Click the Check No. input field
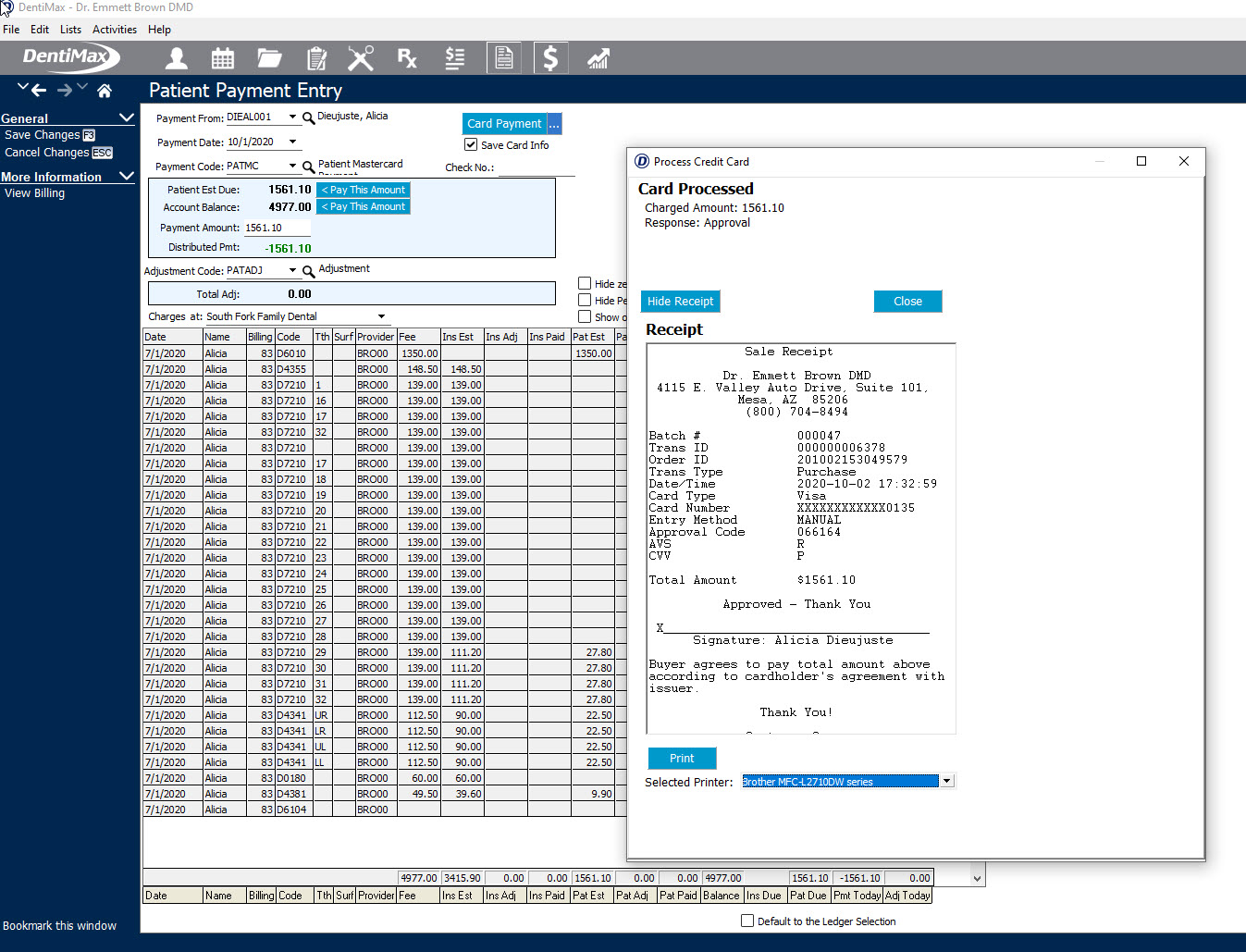This screenshot has width=1246, height=952. (x=537, y=167)
